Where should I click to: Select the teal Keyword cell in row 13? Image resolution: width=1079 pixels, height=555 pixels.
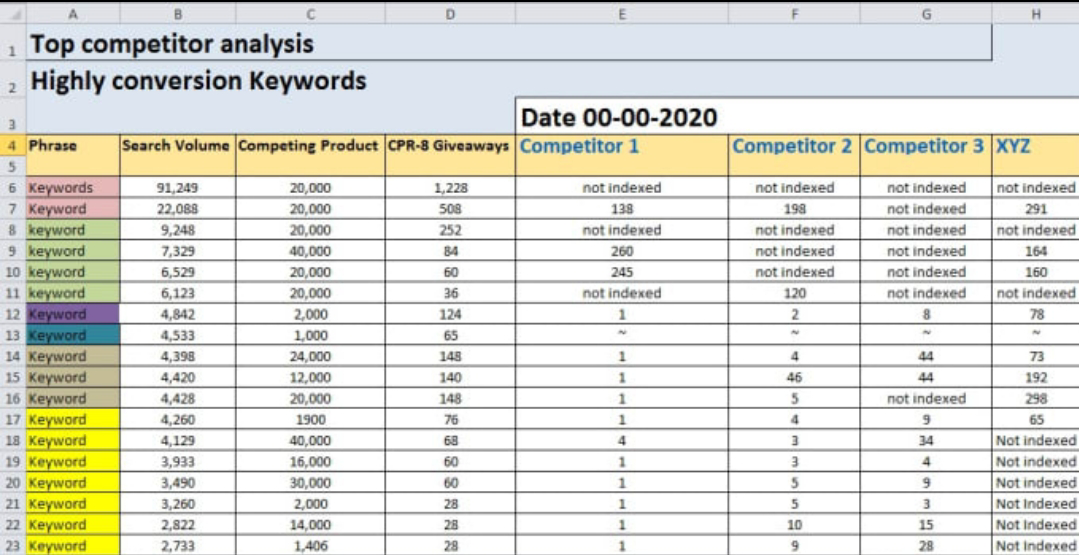point(73,335)
